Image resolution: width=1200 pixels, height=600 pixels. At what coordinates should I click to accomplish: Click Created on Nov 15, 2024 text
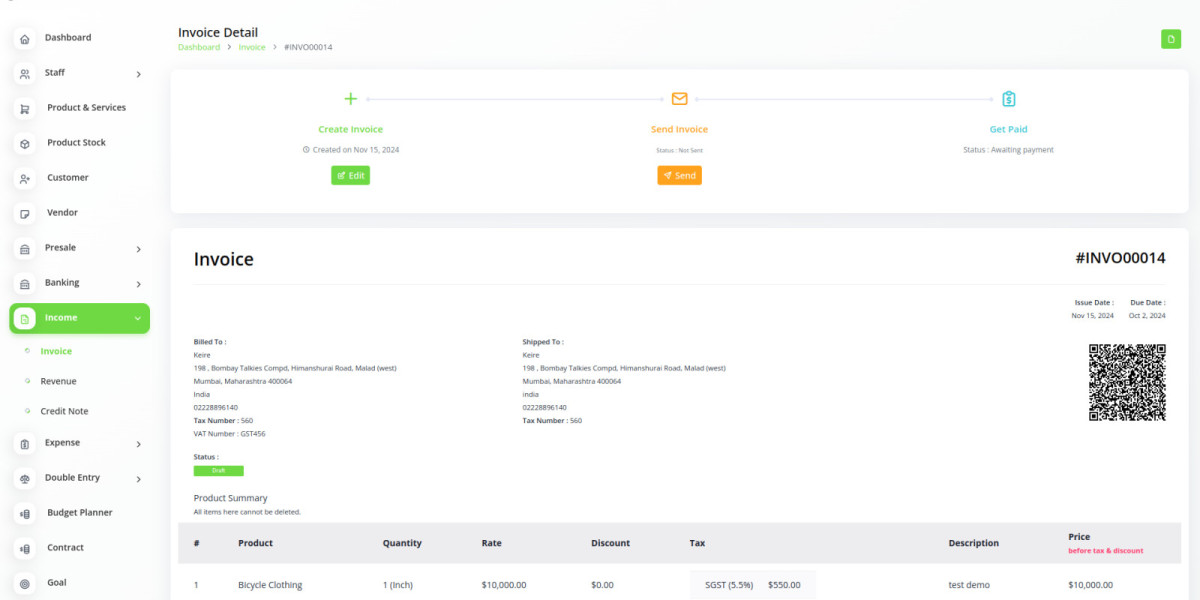point(351,150)
